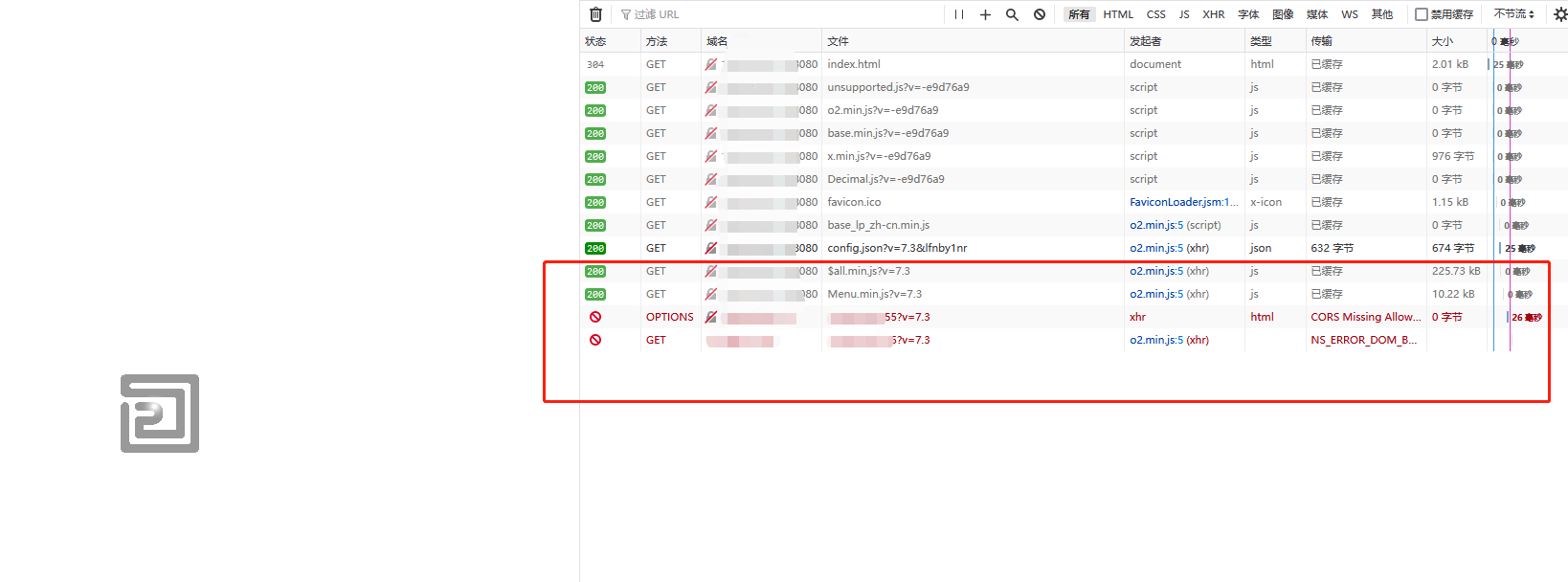The image size is (1568, 582).
Task: Open the request blocking panel
Action: pos(1040,14)
